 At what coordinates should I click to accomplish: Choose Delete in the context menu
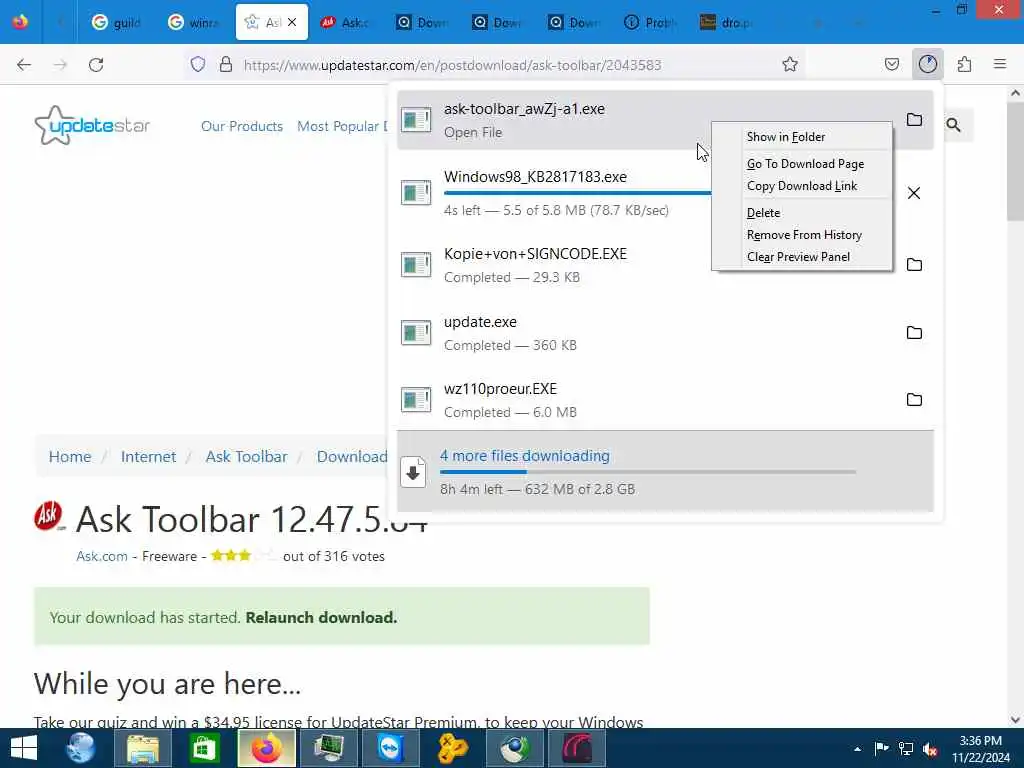click(763, 212)
